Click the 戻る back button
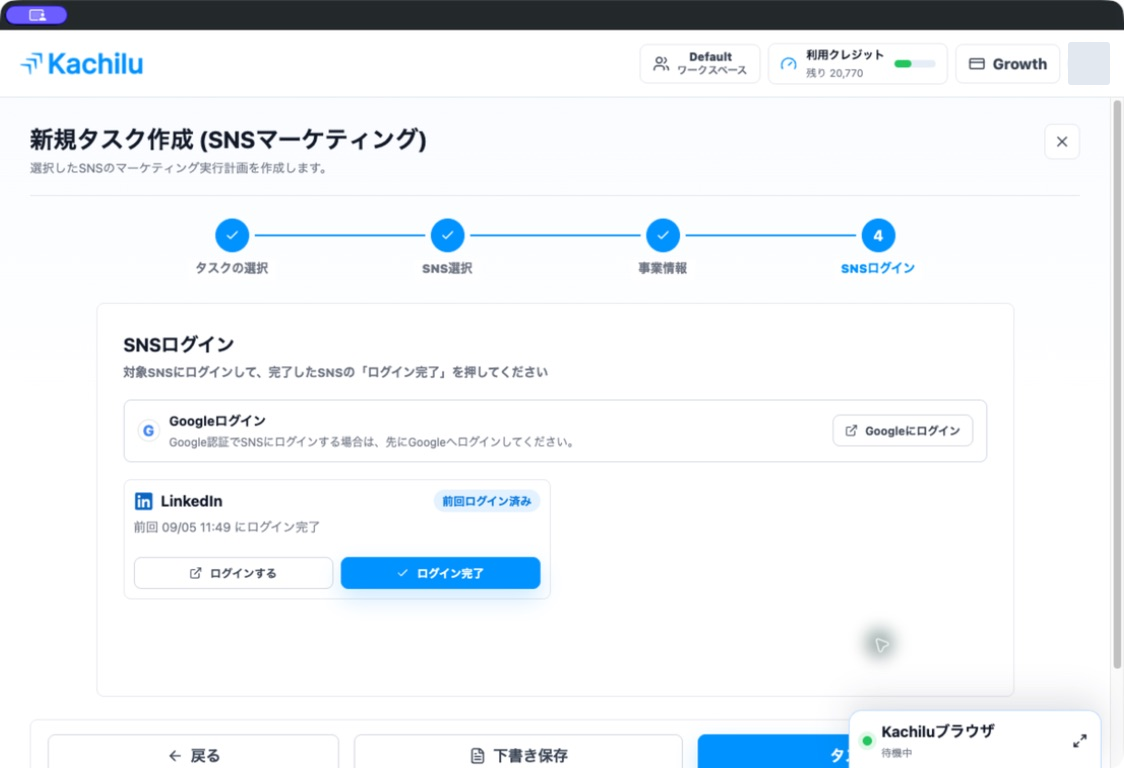Image resolution: width=1124 pixels, height=768 pixels. click(194, 753)
